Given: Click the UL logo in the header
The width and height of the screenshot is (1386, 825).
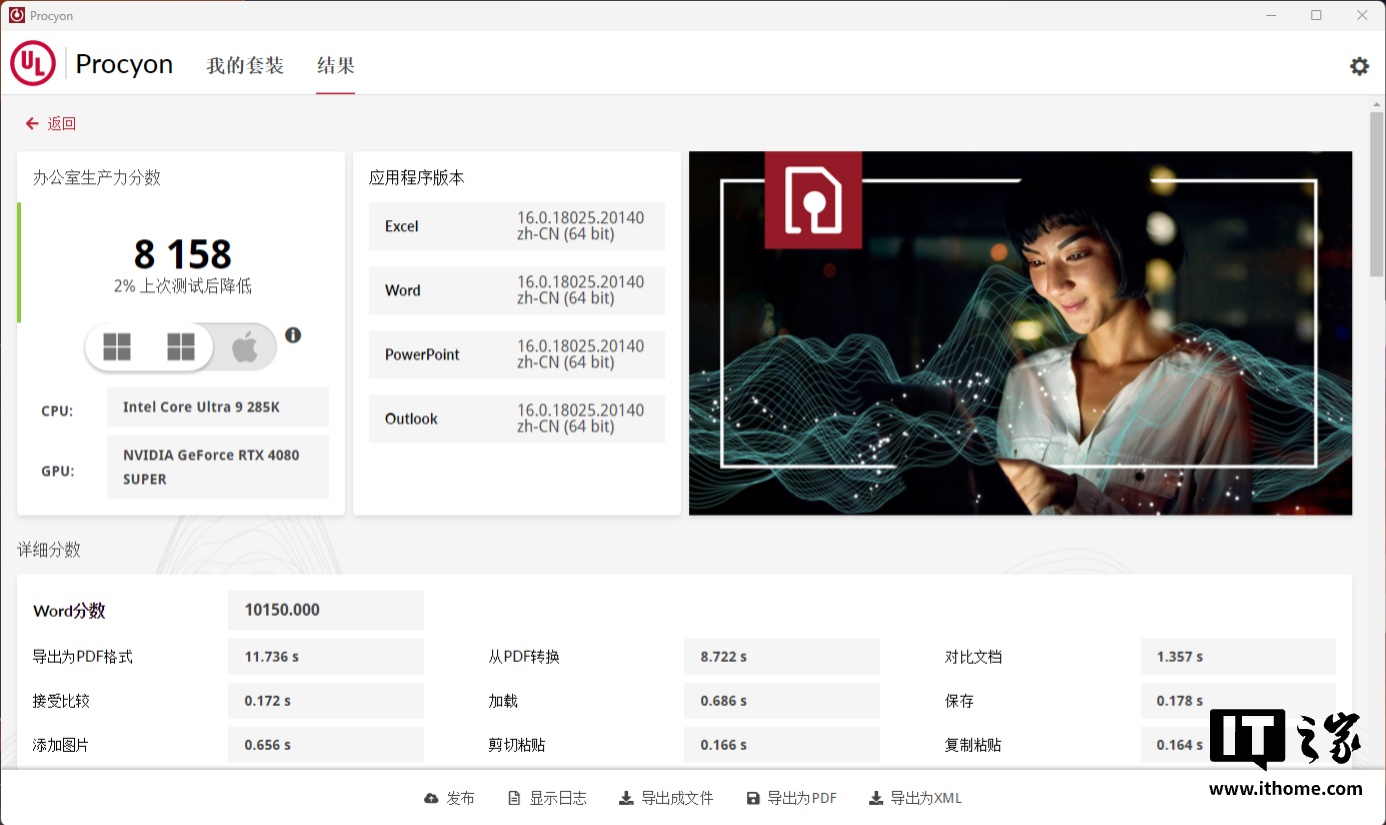Looking at the screenshot, I should click(33, 64).
